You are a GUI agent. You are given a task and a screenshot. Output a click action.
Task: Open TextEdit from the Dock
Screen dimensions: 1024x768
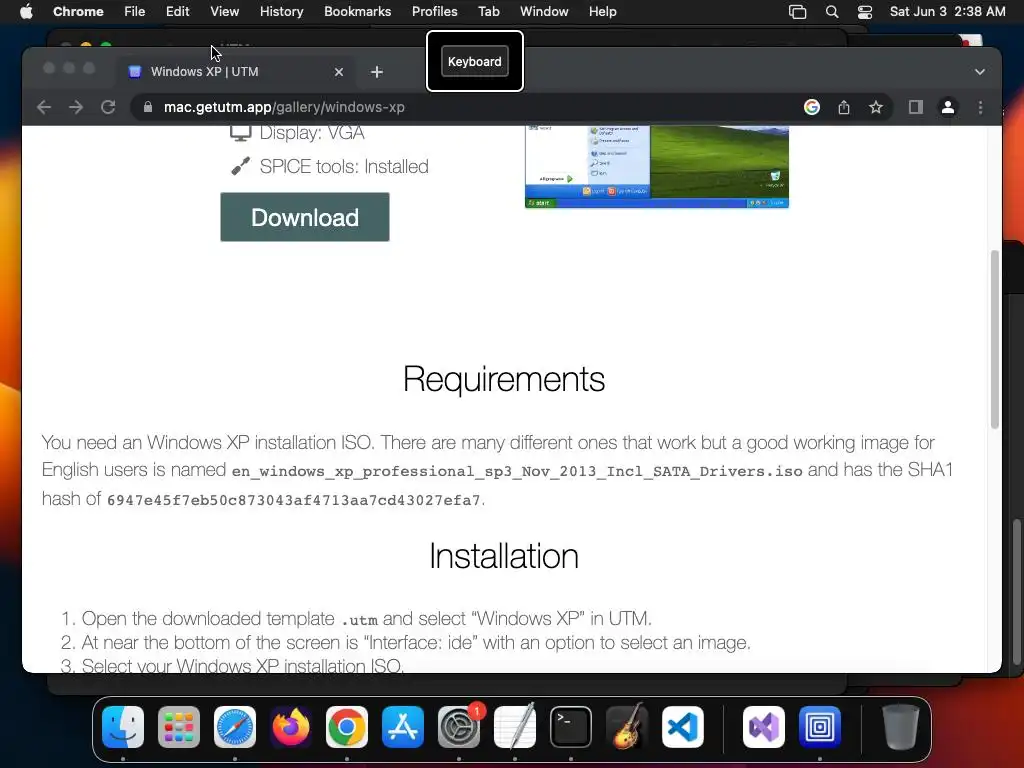(515, 727)
